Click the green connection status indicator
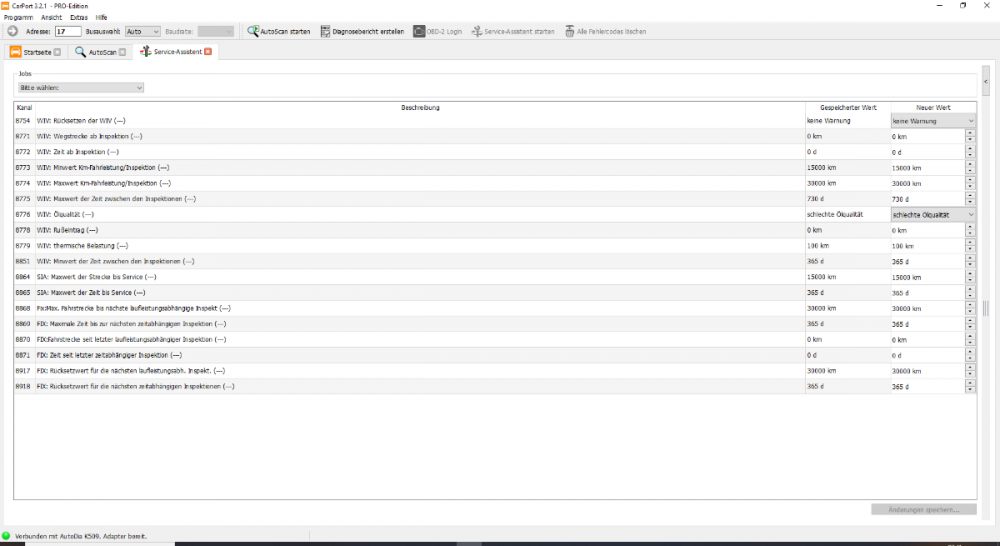Screen dimensions: 1000x546 click(x=6, y=536)
